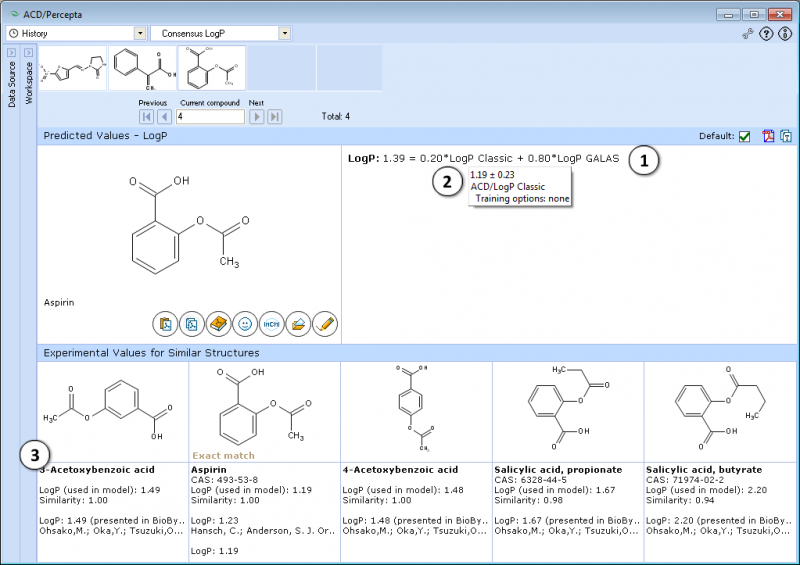This screenshot has height=565, width=800.
Task: Click the copy structure icon
Action: click(x=192, y=324)
